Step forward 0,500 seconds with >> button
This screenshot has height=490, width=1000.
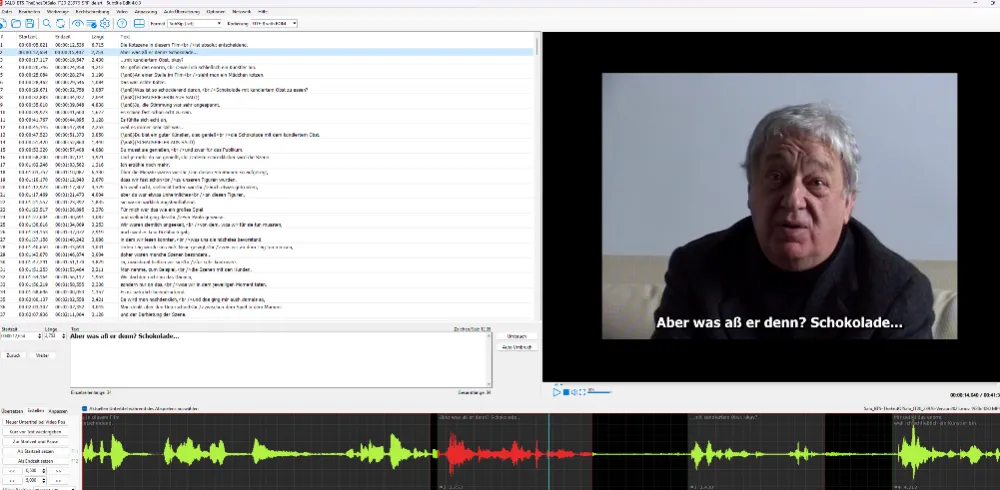point(58,471)
